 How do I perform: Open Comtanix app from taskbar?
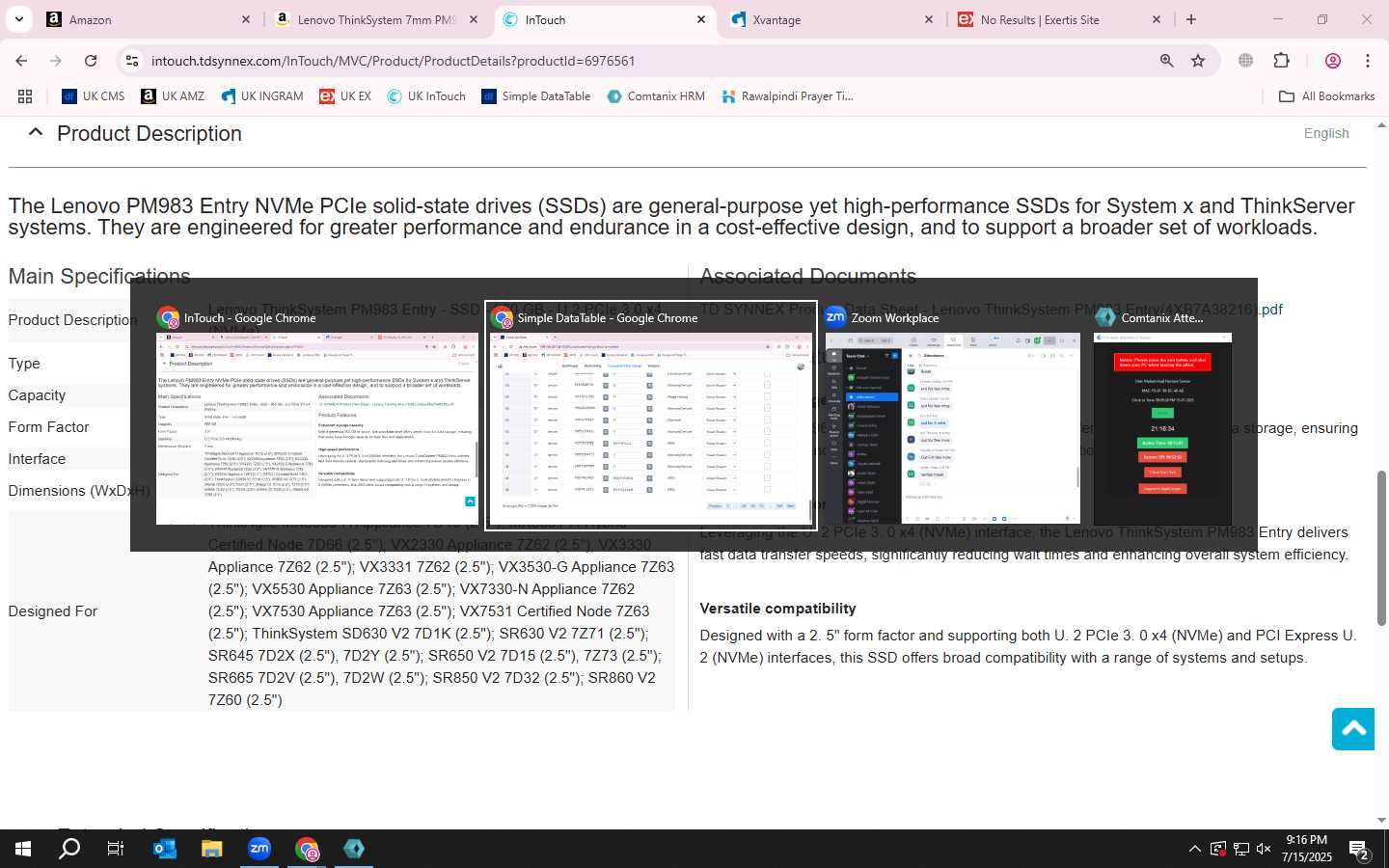pos(354,849)
